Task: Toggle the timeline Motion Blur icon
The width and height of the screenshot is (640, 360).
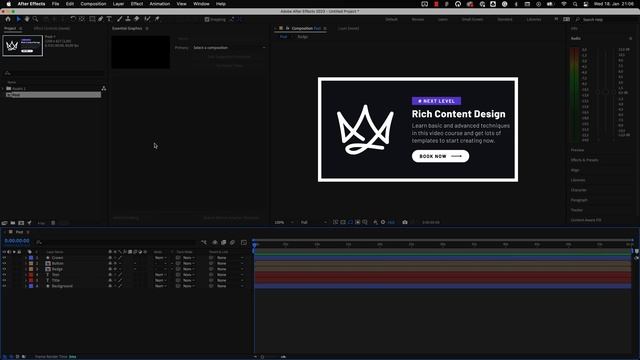Action: [233, 242]
